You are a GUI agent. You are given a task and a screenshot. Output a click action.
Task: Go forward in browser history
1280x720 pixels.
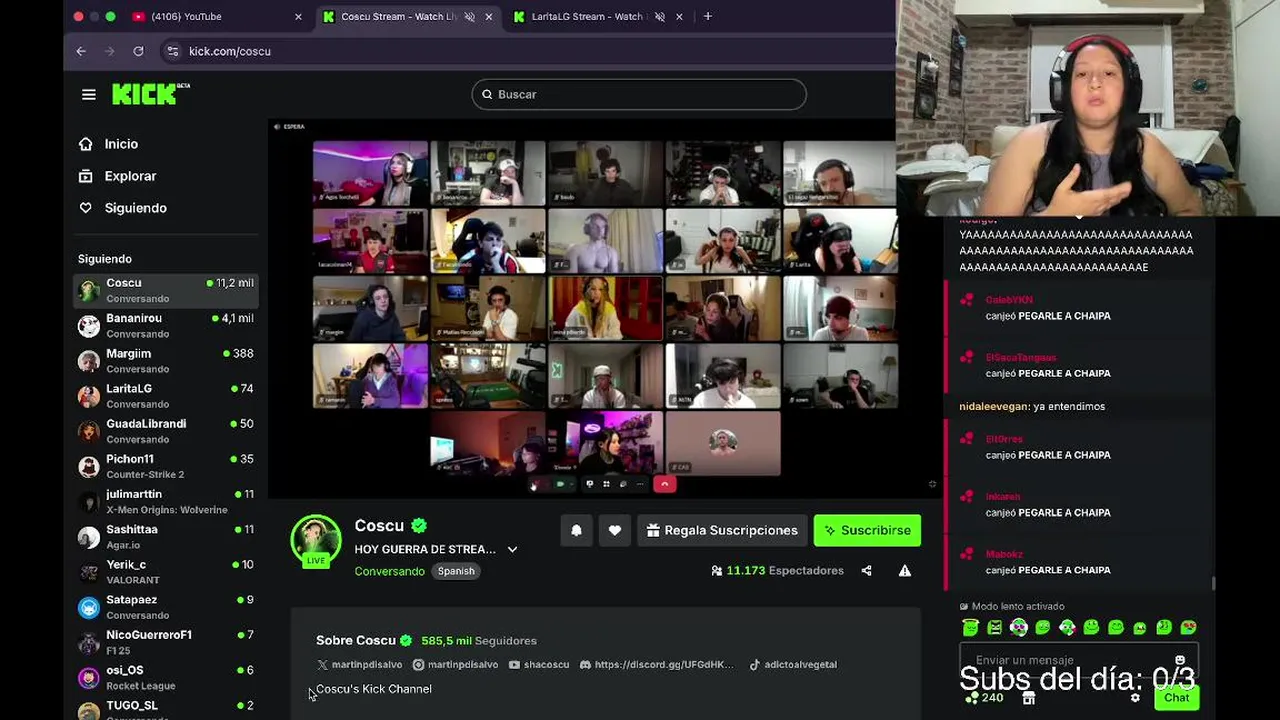[x=109, y=51]
